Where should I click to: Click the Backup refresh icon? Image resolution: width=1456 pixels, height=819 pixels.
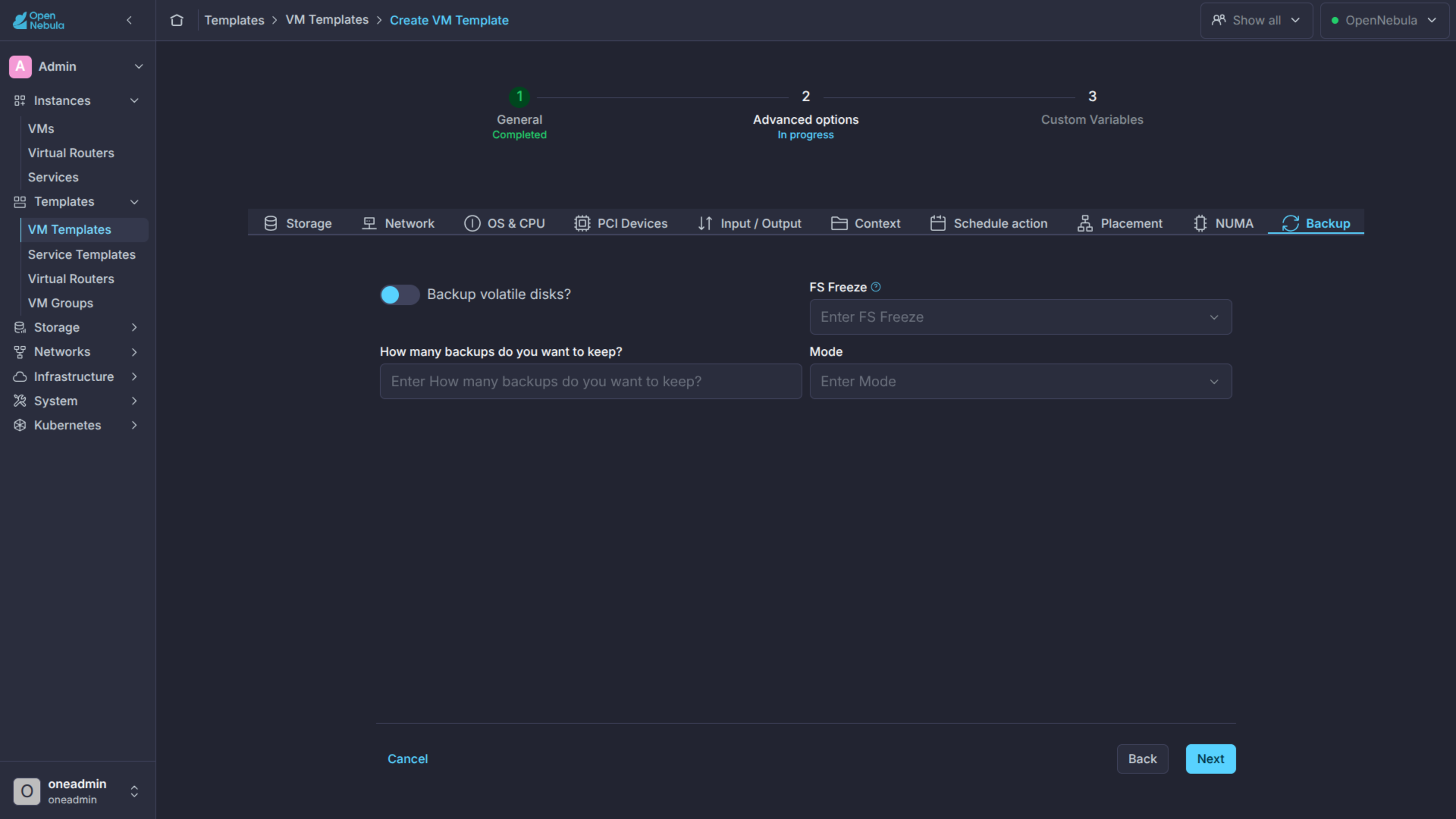1290,223
